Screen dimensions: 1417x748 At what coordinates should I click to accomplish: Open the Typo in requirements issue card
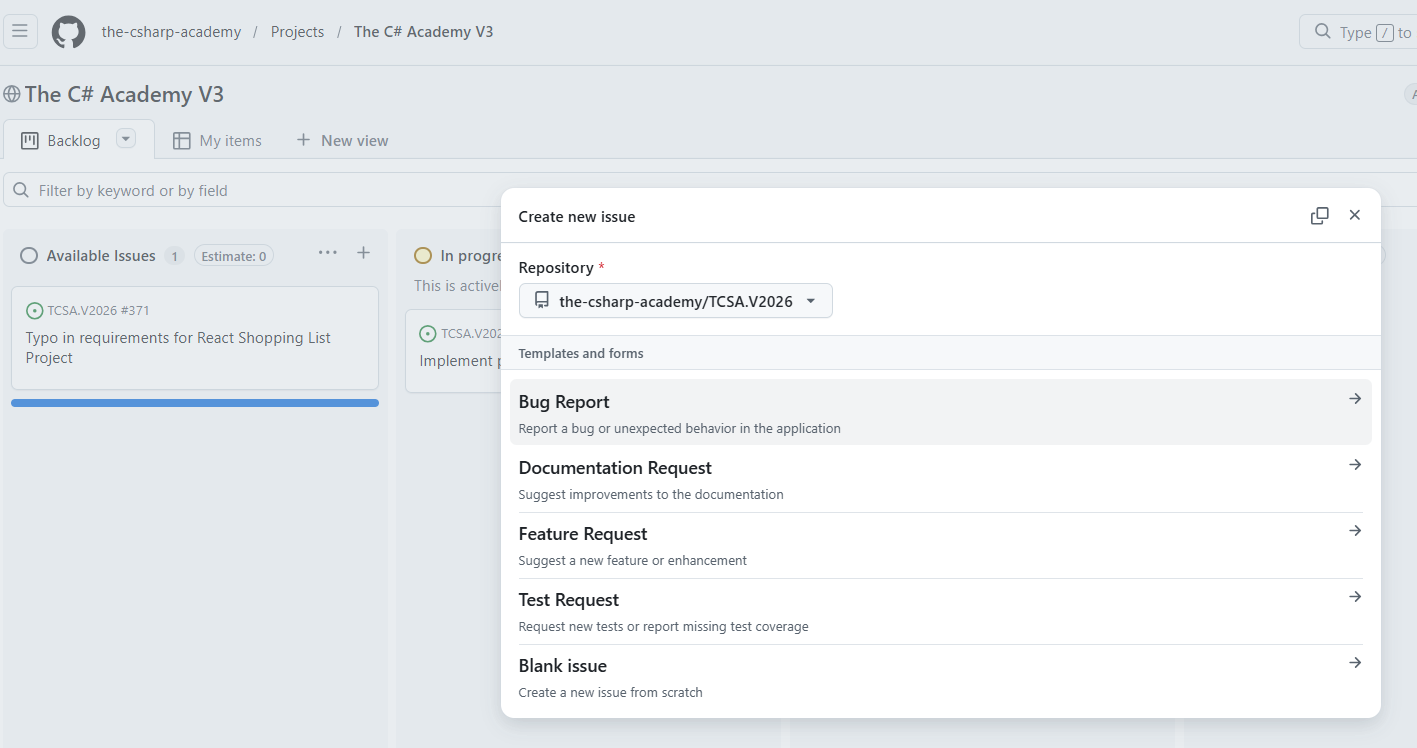pos(195,338)
